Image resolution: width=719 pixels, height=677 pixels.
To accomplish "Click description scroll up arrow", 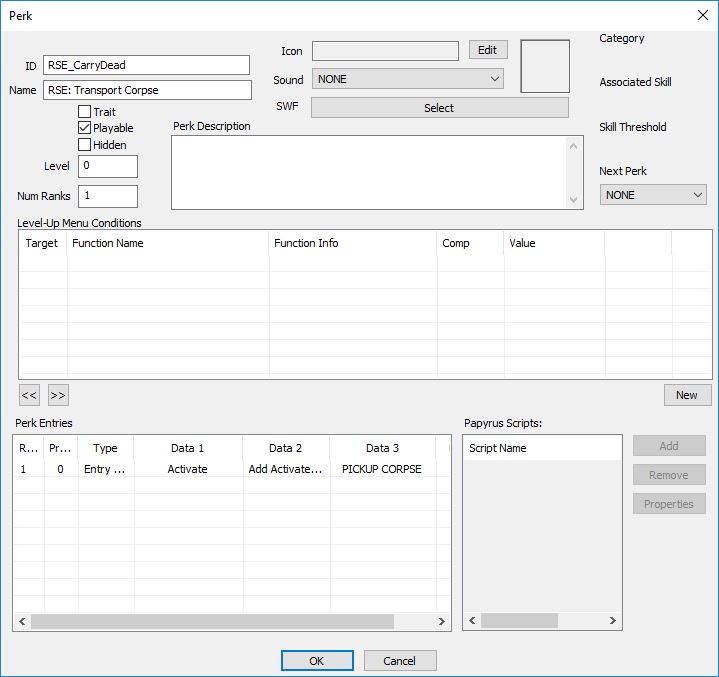I will [574, 146].
